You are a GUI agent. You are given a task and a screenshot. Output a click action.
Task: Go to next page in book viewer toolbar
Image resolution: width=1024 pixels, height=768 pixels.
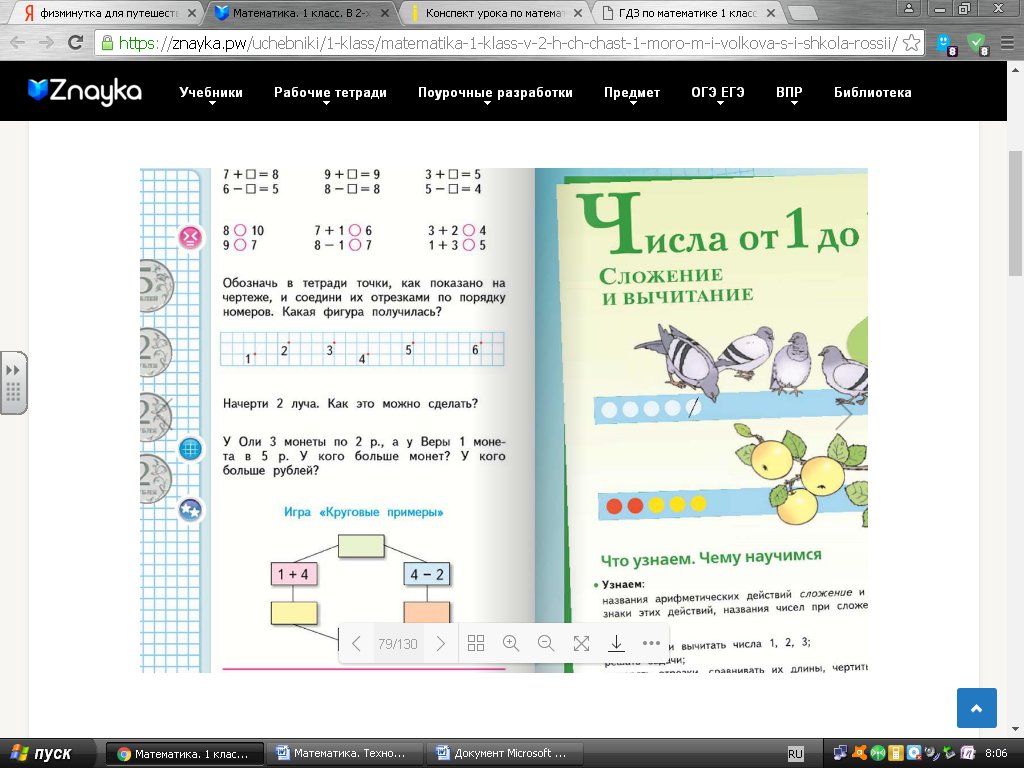point(441,644)
